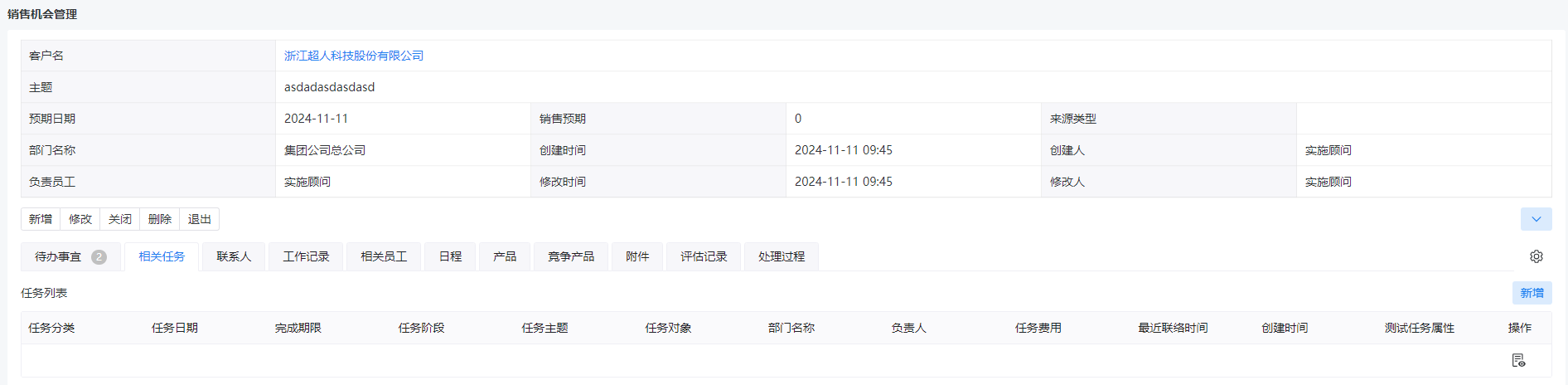The height and width of the screenshot is (385, 1568).
Task: Click the 删除 button
Action: click(x=160, y=219)
